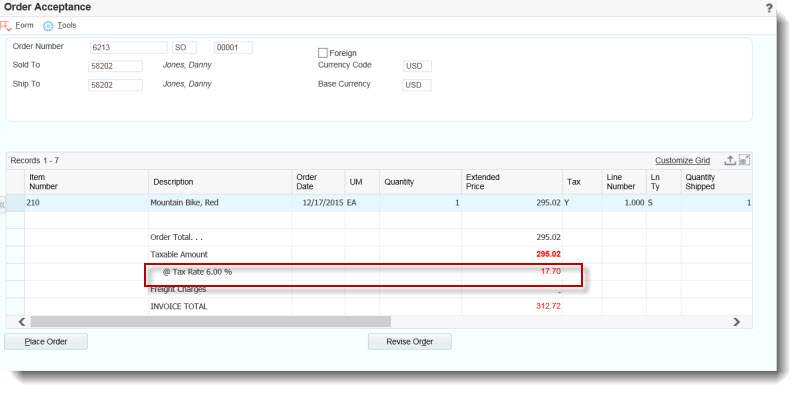The image size is (800, 394).
Task: Click the Sold To field 58202
Action: coord(115,66)
